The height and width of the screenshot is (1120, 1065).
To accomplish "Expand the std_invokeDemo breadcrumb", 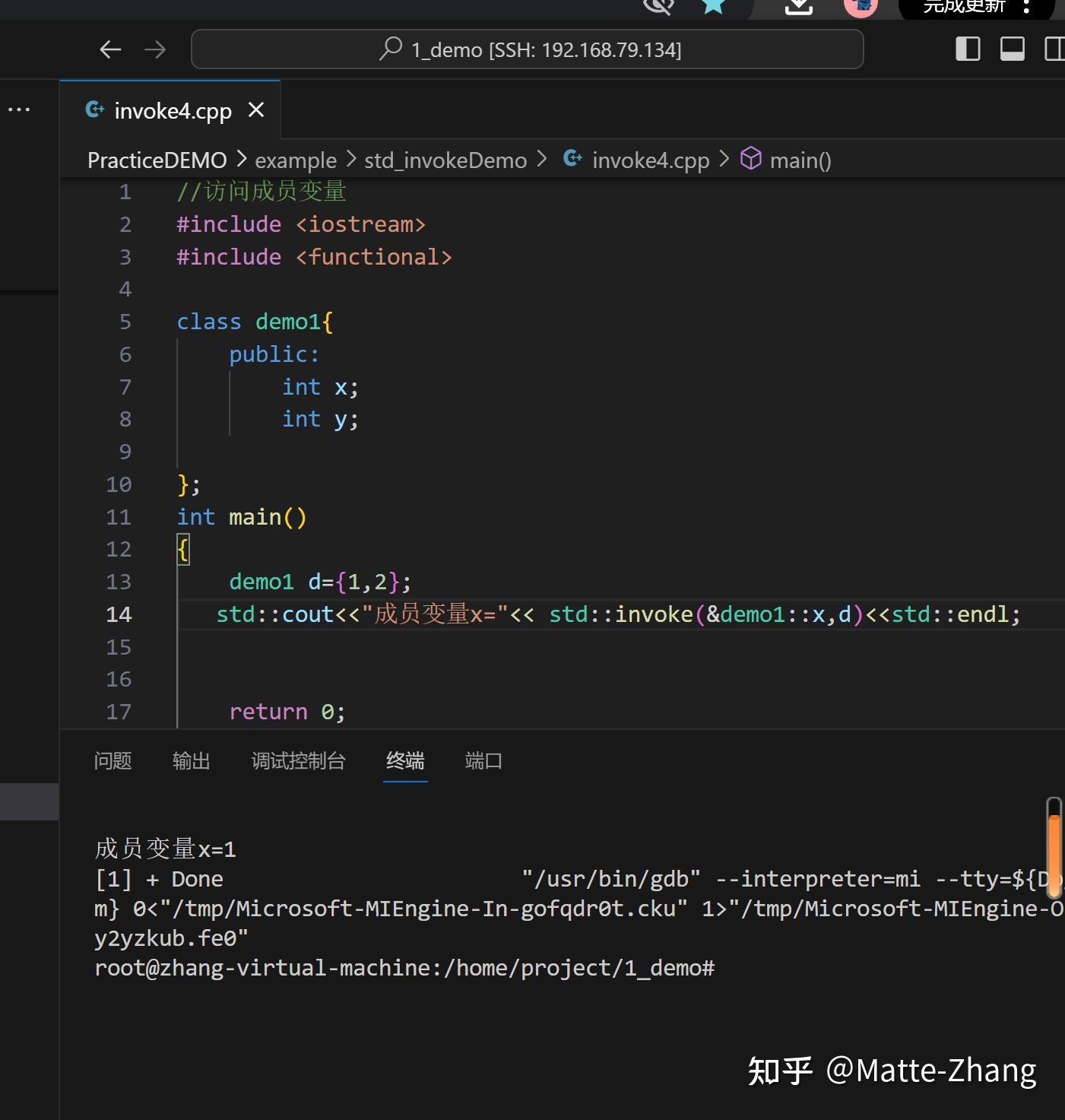I will 445,160.
